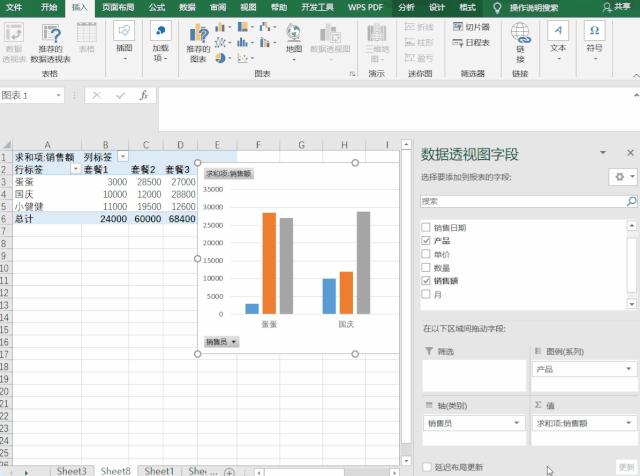
Task: Insert a statistic histogram chart
Action: click(245, 42)
